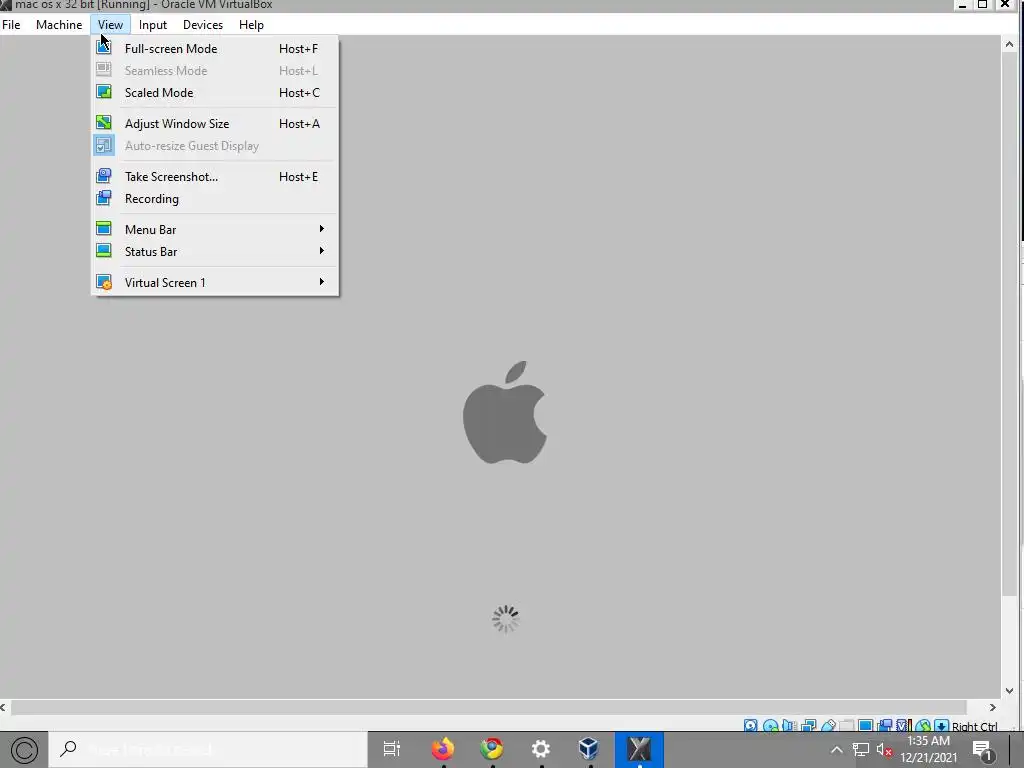Click the Mac OS X VM taskbar button
Screen dimensions: 1024x768
[x=639, y=749]
